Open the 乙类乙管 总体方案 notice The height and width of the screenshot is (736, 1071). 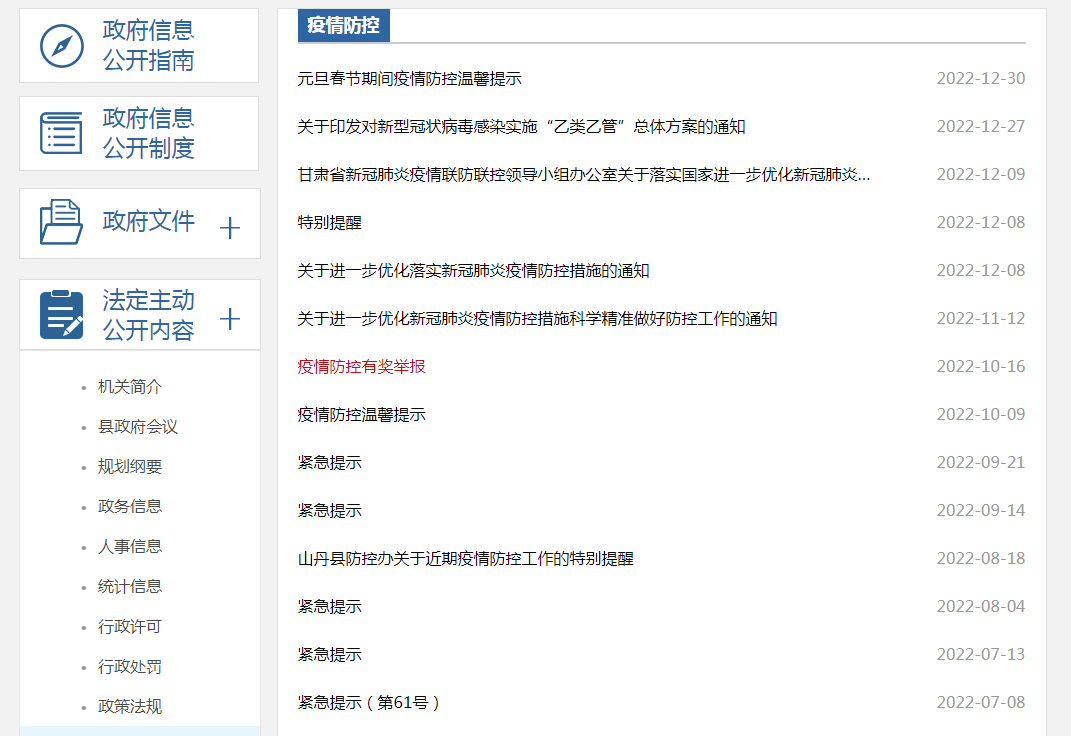521,126
